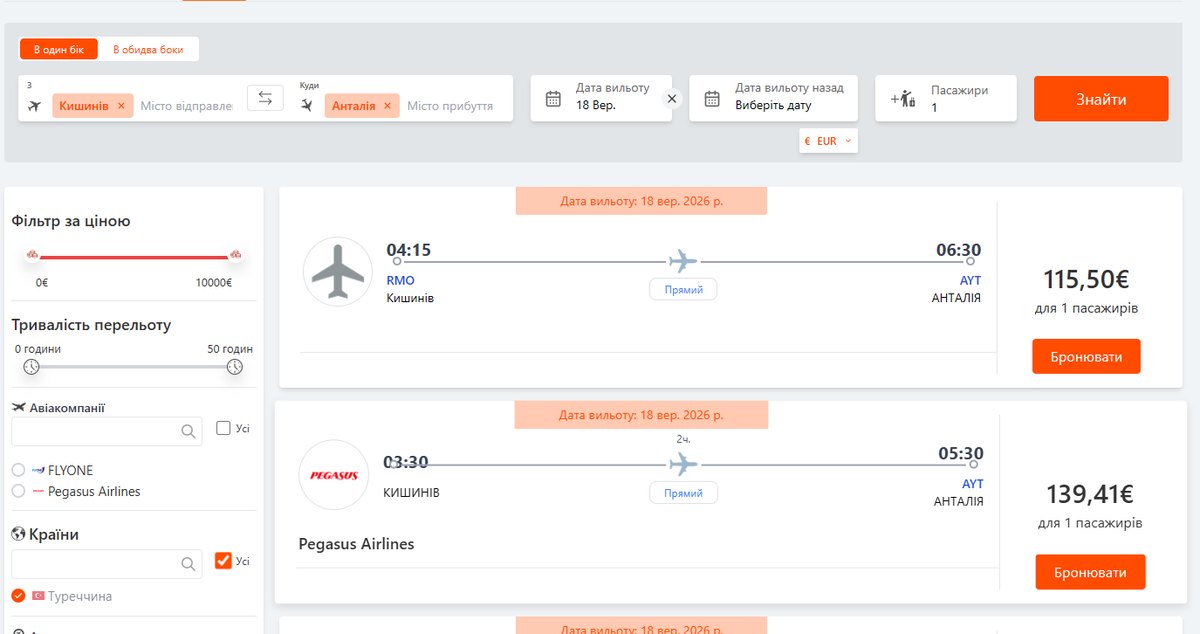The height and width of the screenshot is (634, 1200).
Task: Swap departure and arrival cities icon
Action: tap(265, 98)
